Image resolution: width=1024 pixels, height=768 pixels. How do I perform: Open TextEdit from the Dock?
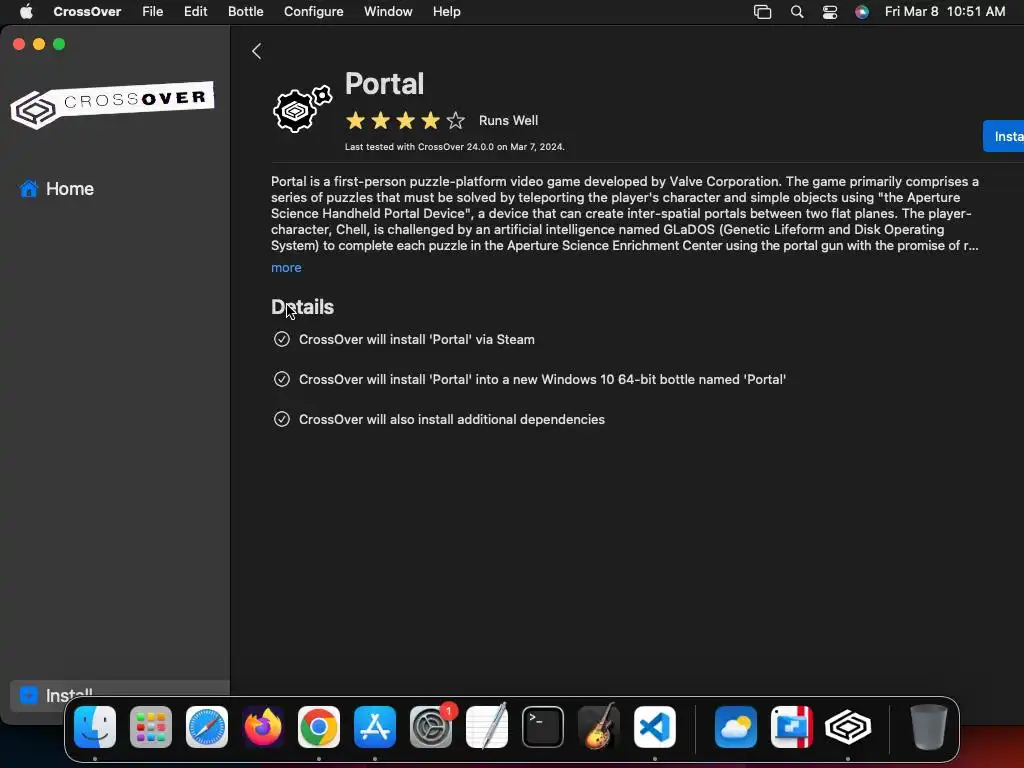click(487, 726)
